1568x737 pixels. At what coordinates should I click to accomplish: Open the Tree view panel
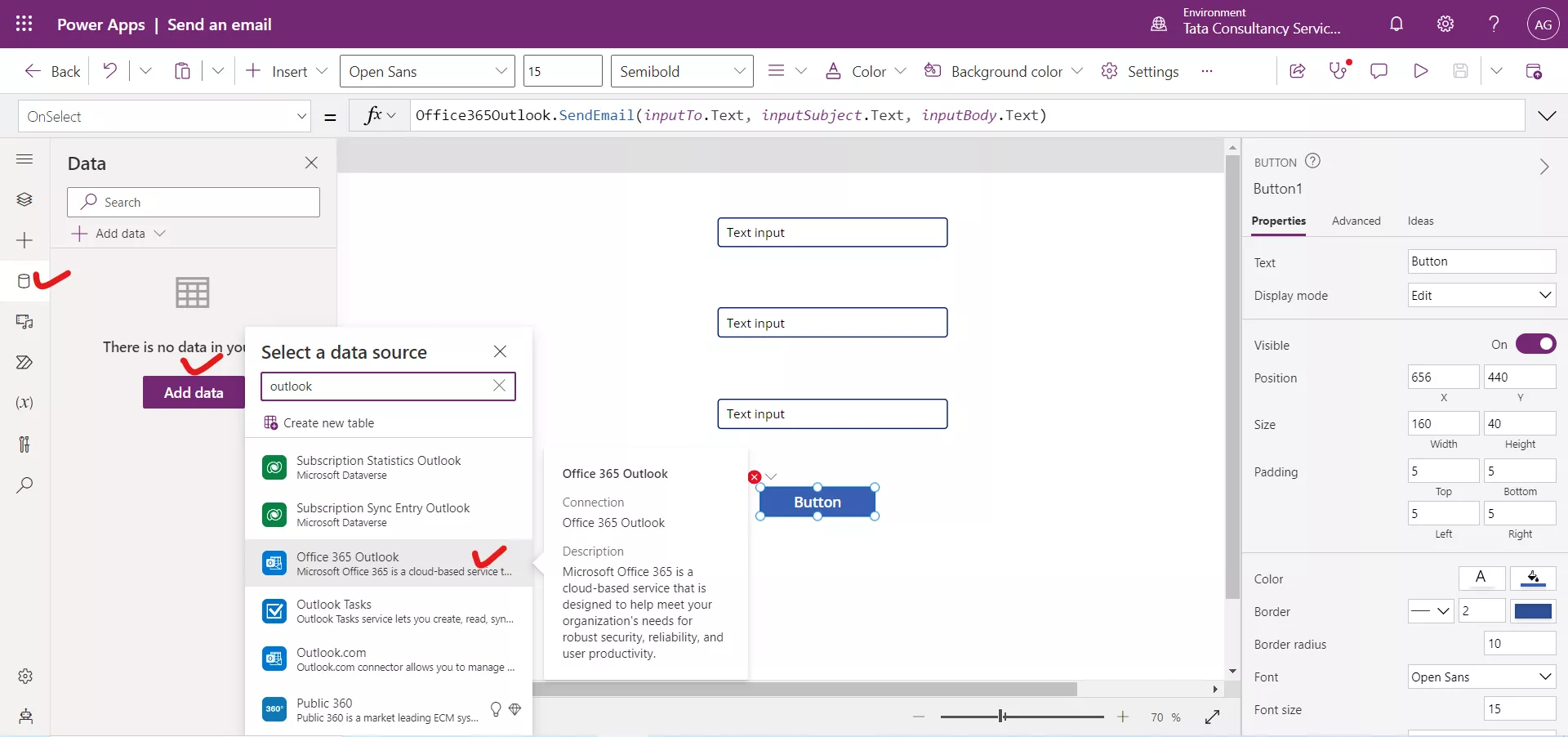click(24, 199)
